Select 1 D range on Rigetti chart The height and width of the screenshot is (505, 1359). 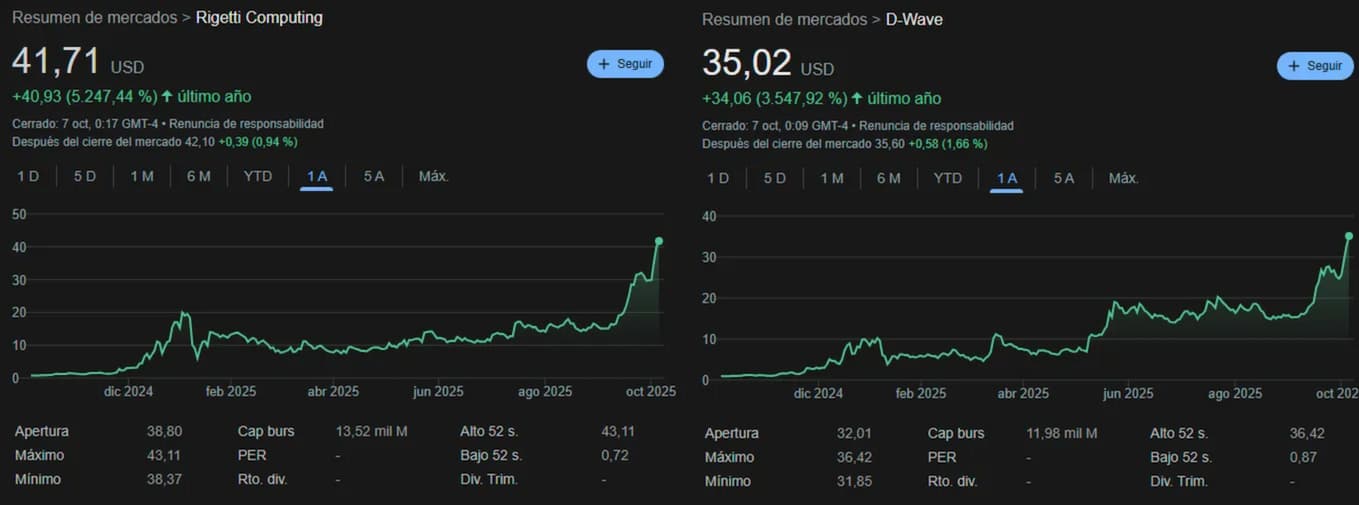click(28, 176)
